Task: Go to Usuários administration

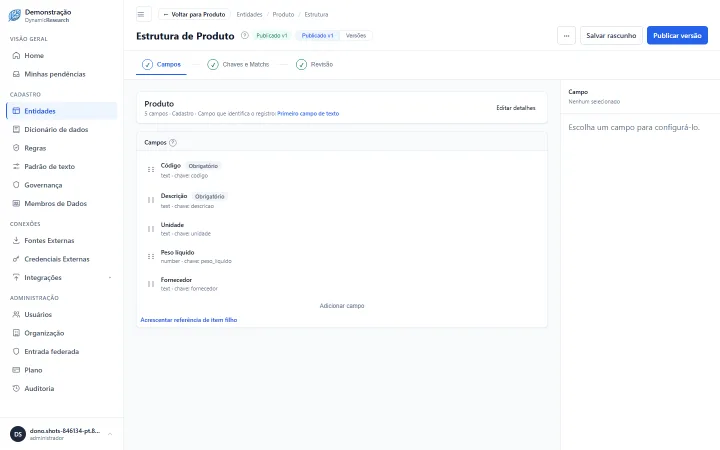Action: pyautogui.click(x=62, y=315)
